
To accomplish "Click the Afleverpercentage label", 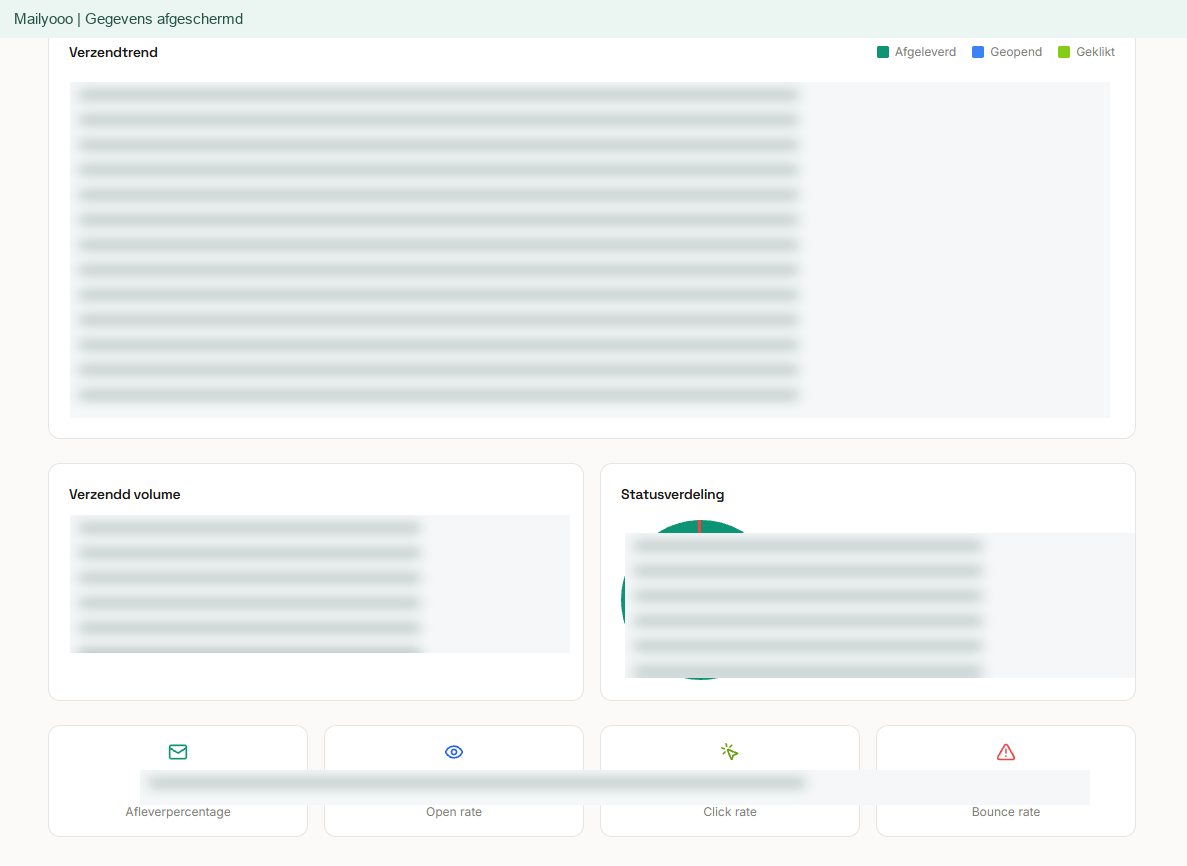I will (x=178, y=811).
